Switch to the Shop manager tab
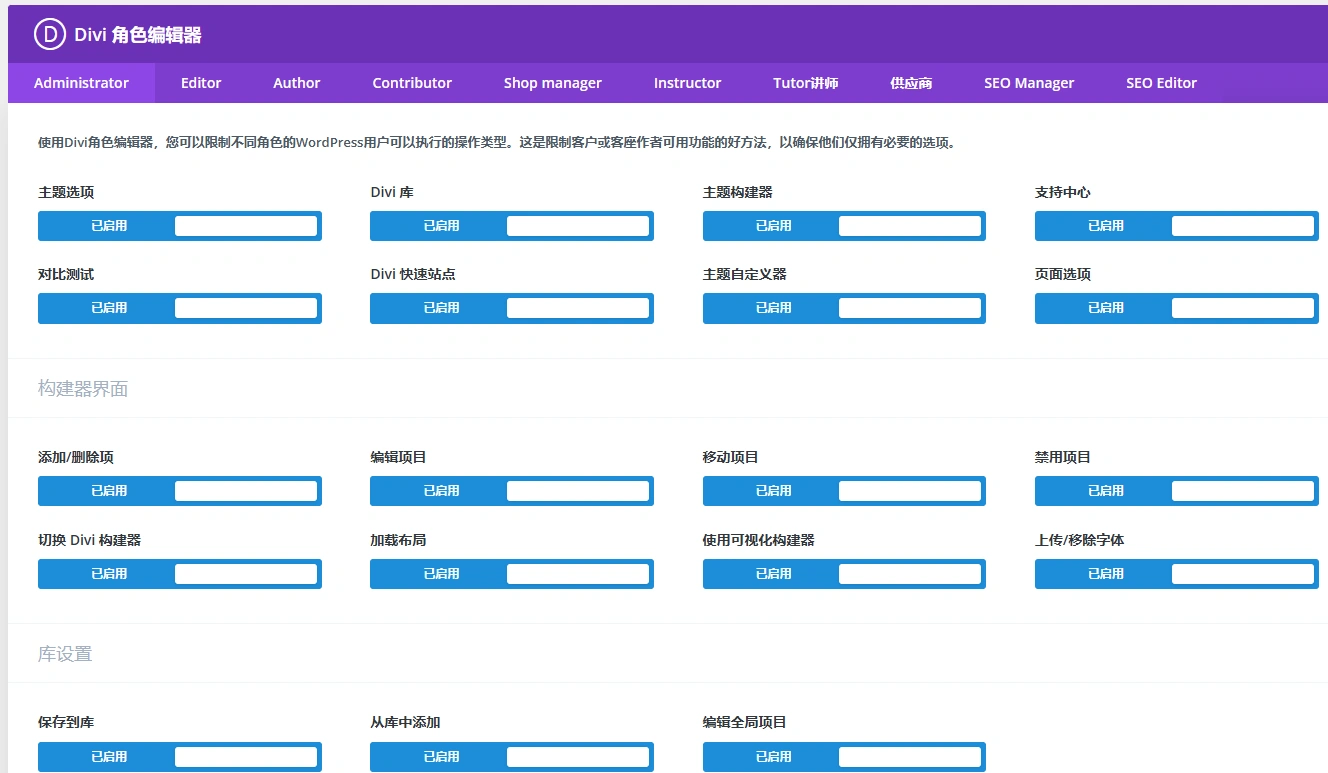 552,83
